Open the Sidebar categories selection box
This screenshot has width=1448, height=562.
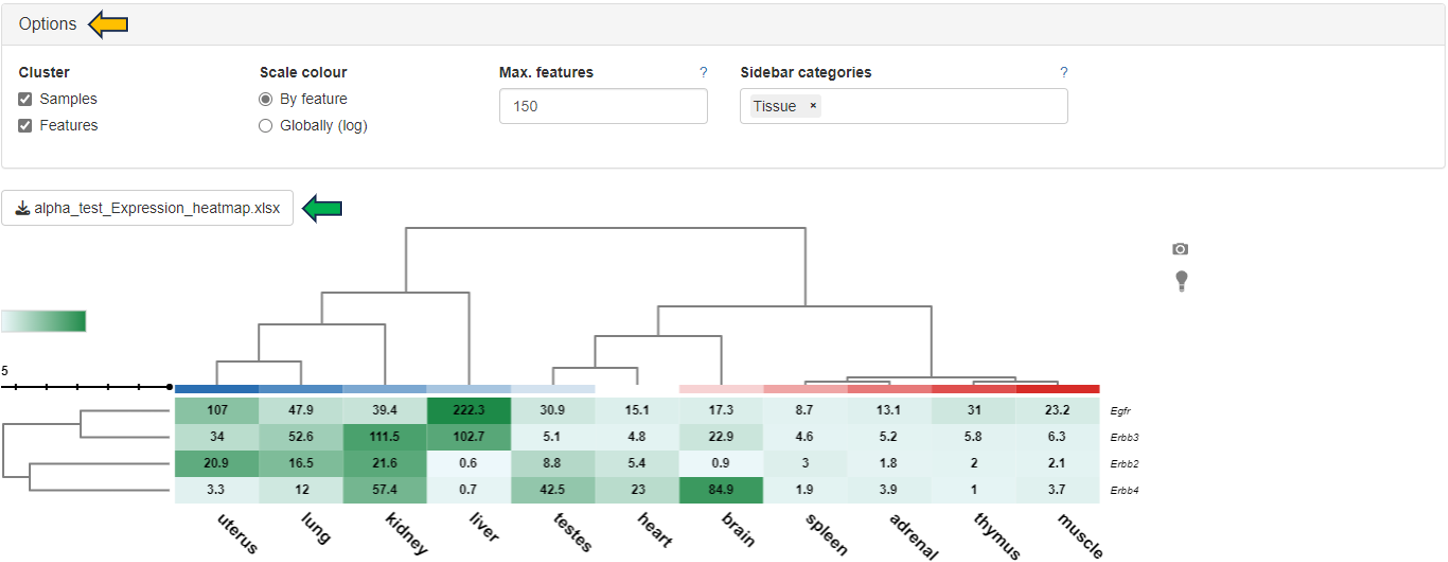[940, 106]
